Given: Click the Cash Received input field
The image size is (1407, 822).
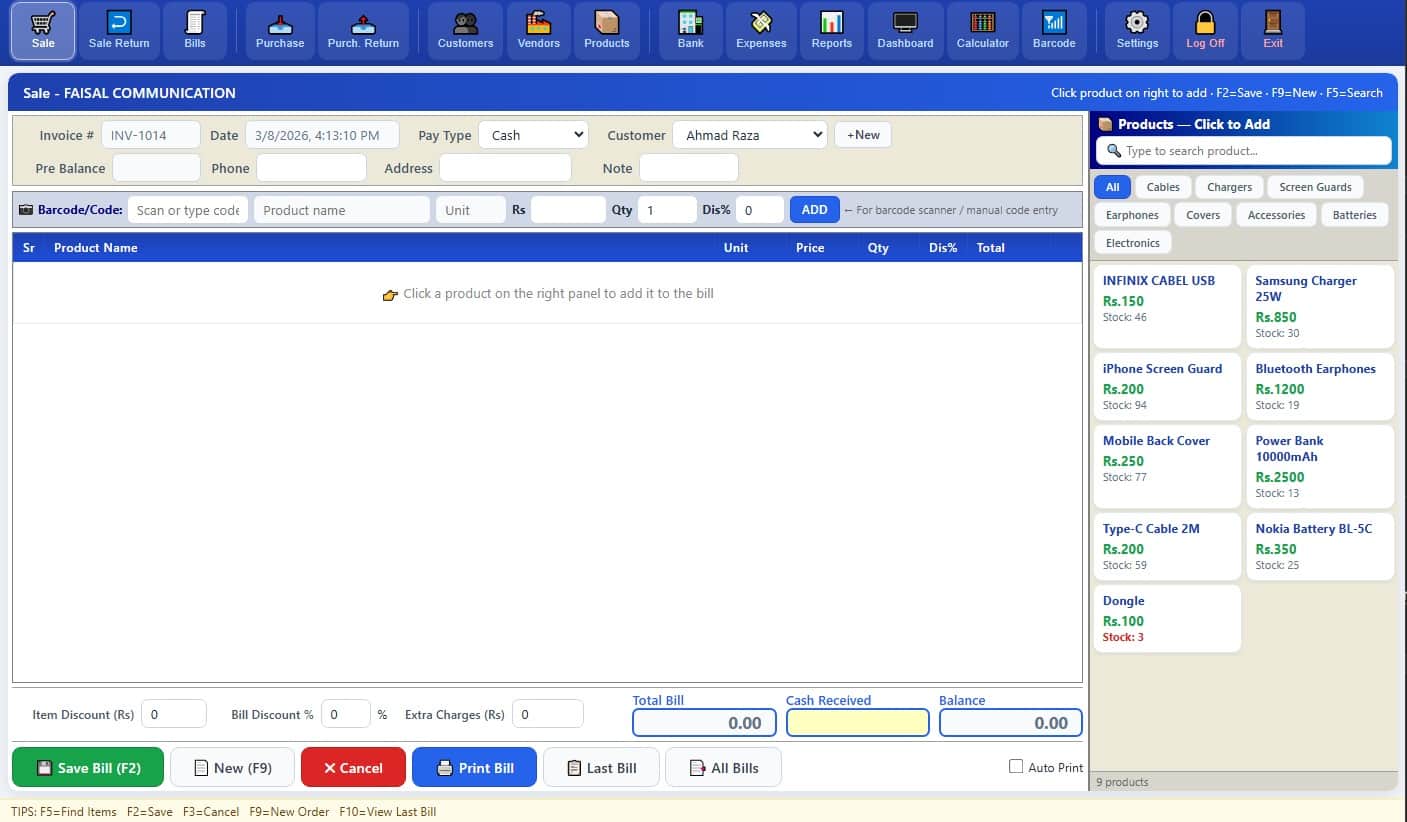Looking at the screenshot, I should tap(857, 722).
